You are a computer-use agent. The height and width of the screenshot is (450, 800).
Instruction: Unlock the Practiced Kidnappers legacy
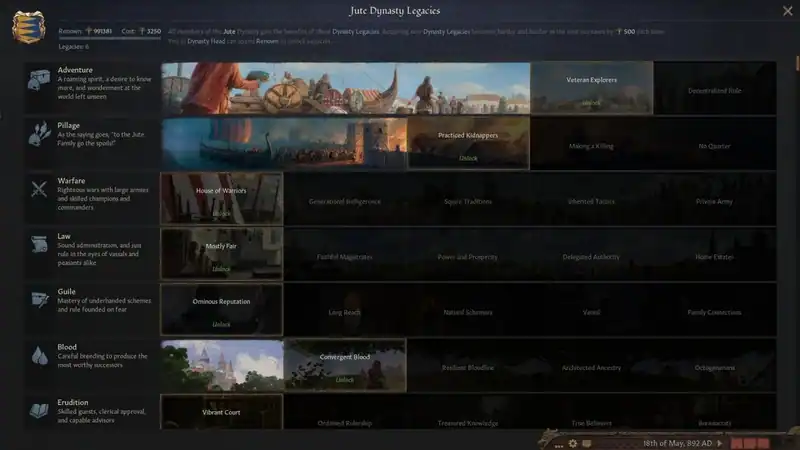tap(468, 143)
